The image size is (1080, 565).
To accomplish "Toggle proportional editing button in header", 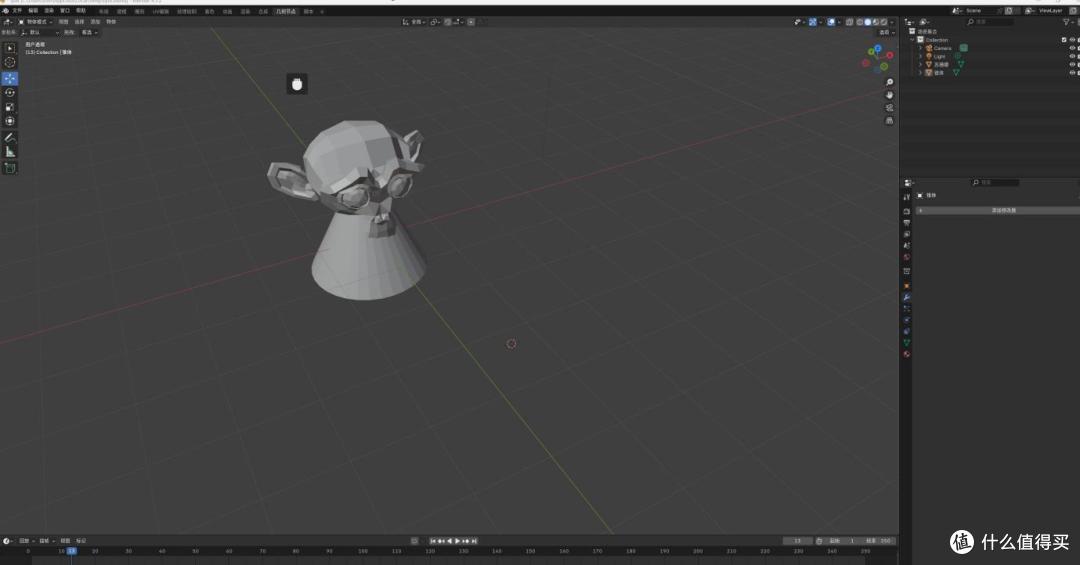I will coord(471,22).
